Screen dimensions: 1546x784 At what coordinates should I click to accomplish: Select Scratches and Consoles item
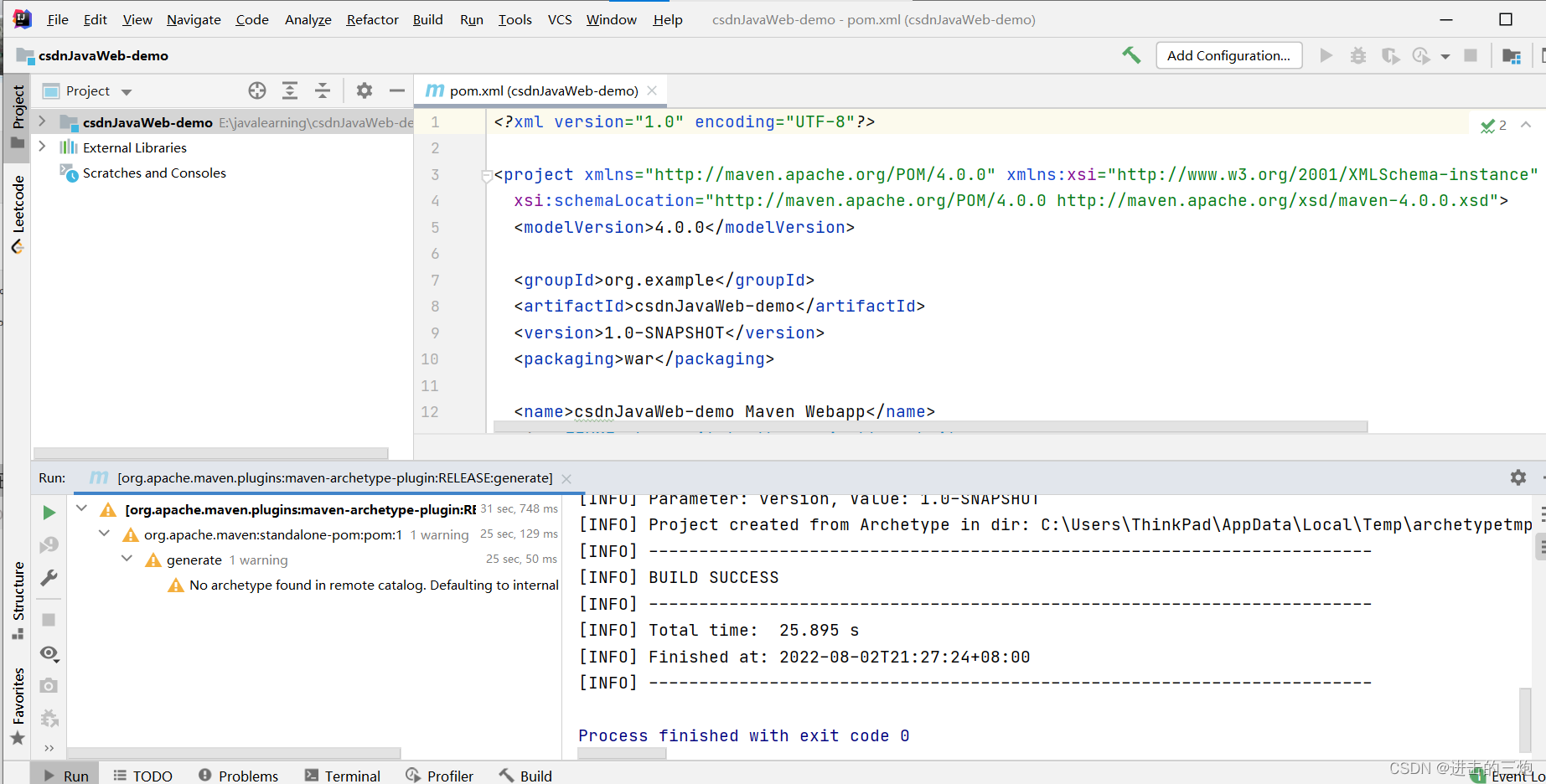pos(154,173)
